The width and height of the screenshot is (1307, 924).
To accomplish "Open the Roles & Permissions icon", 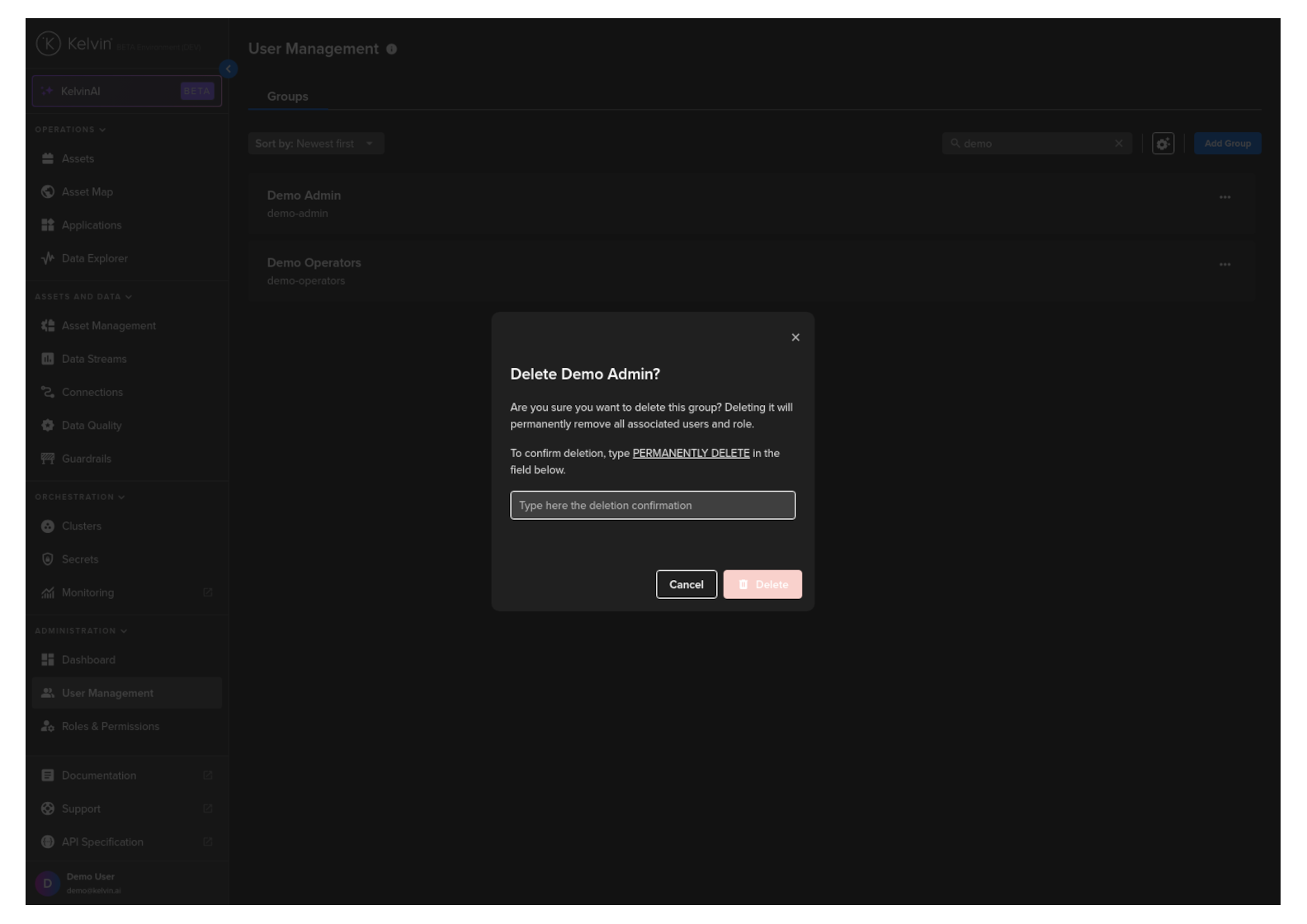I will click(x=48, y=727).
